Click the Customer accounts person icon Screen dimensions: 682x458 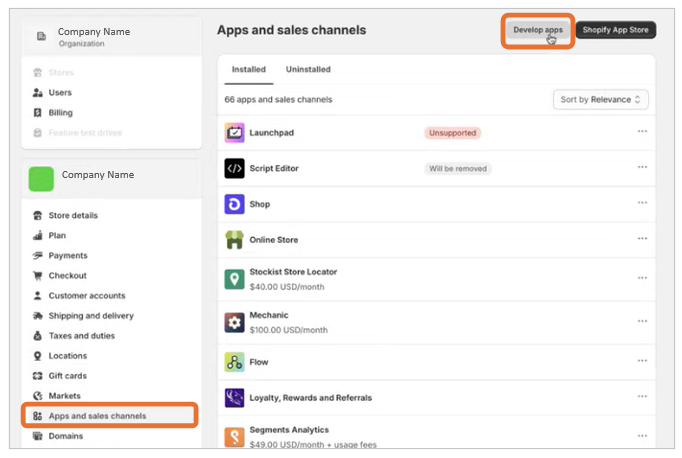(38, 295)
